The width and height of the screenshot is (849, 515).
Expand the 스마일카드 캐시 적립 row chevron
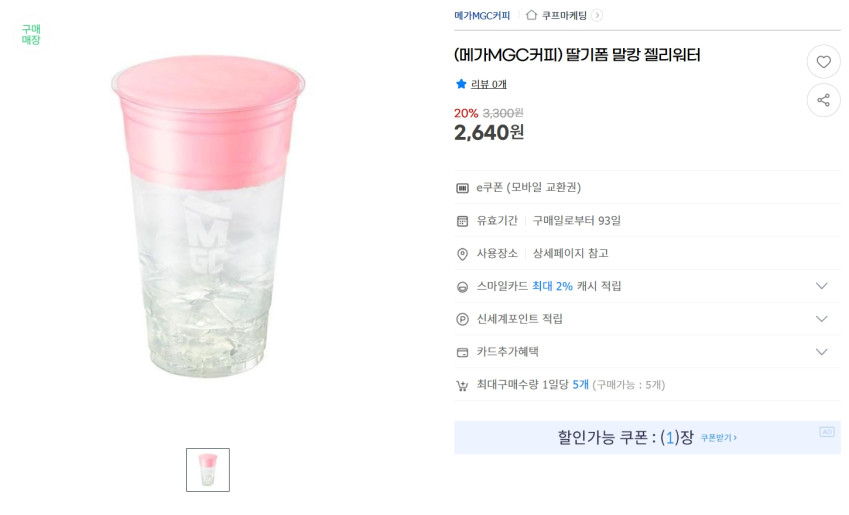click(821, 286)
